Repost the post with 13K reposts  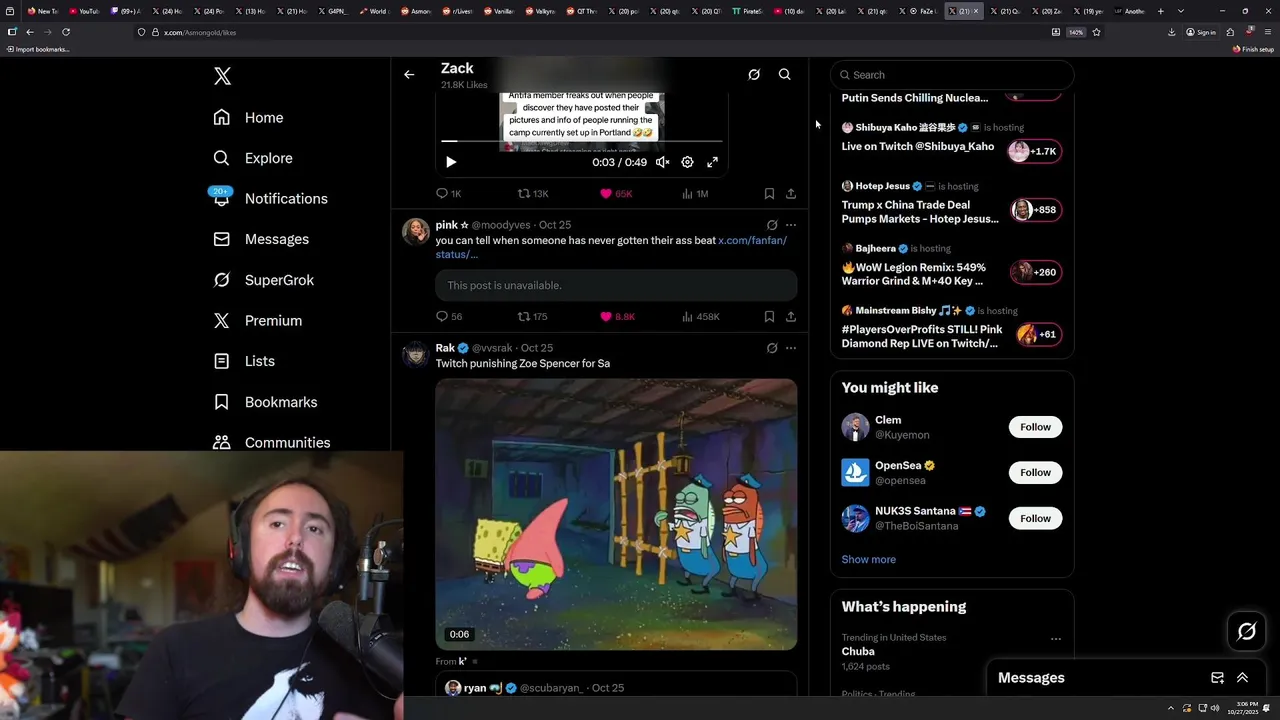tap(532, 193)
